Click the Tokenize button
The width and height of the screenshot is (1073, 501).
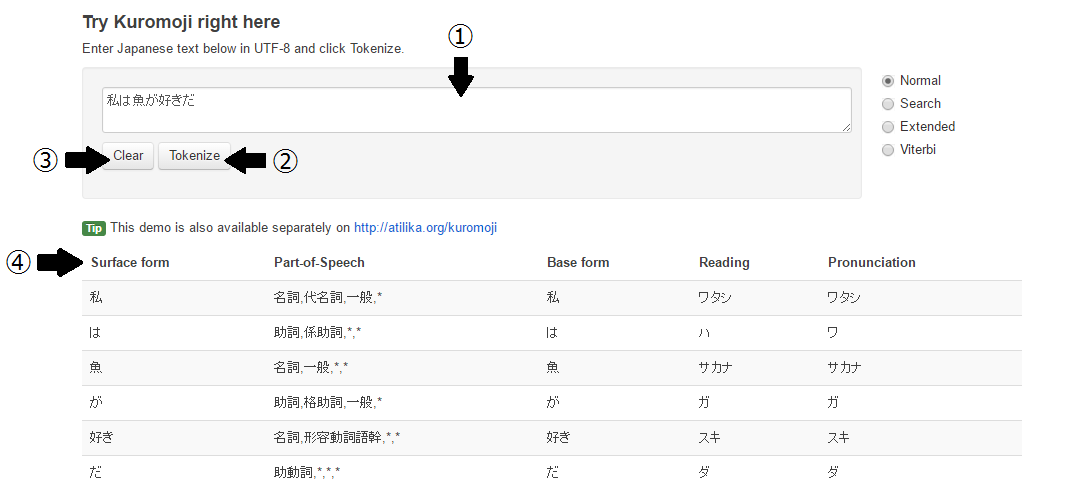(194, 155)
